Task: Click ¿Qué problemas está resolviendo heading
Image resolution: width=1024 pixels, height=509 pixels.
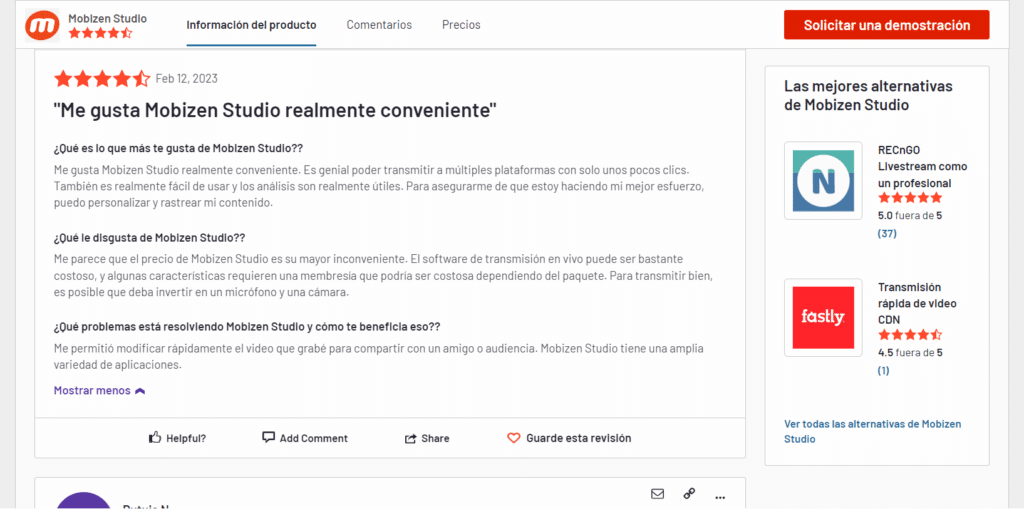Action: coord(247,325)
